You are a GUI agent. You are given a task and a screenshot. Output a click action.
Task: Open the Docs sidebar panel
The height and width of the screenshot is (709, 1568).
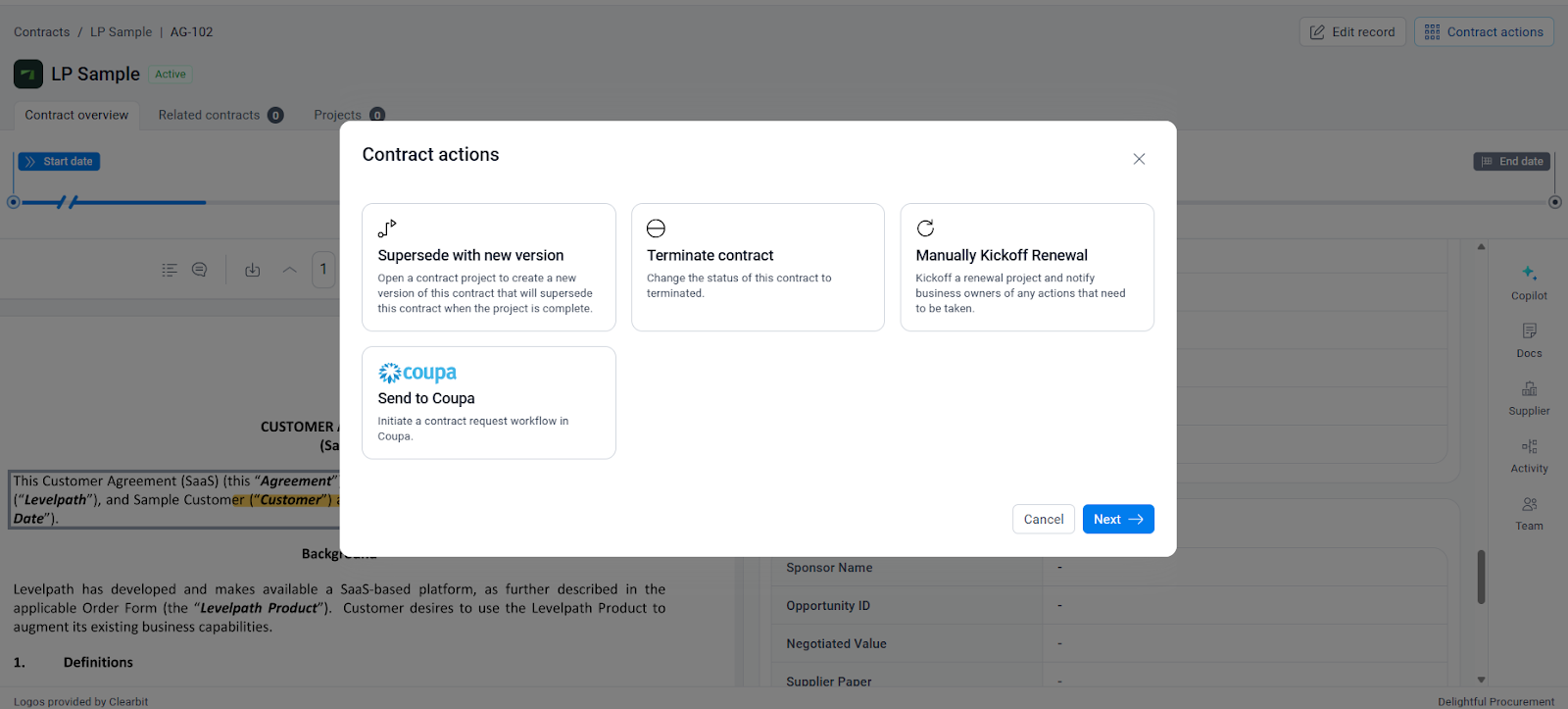point(1529,339)
